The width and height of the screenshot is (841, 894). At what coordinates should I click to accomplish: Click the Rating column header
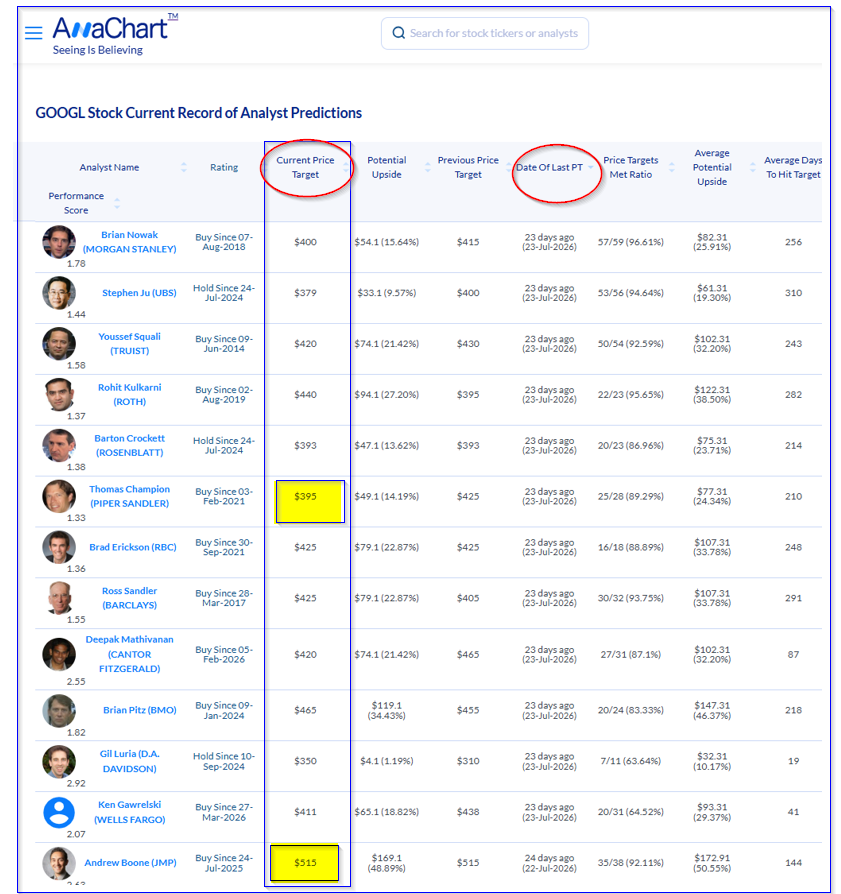click(x=224, y=167)
